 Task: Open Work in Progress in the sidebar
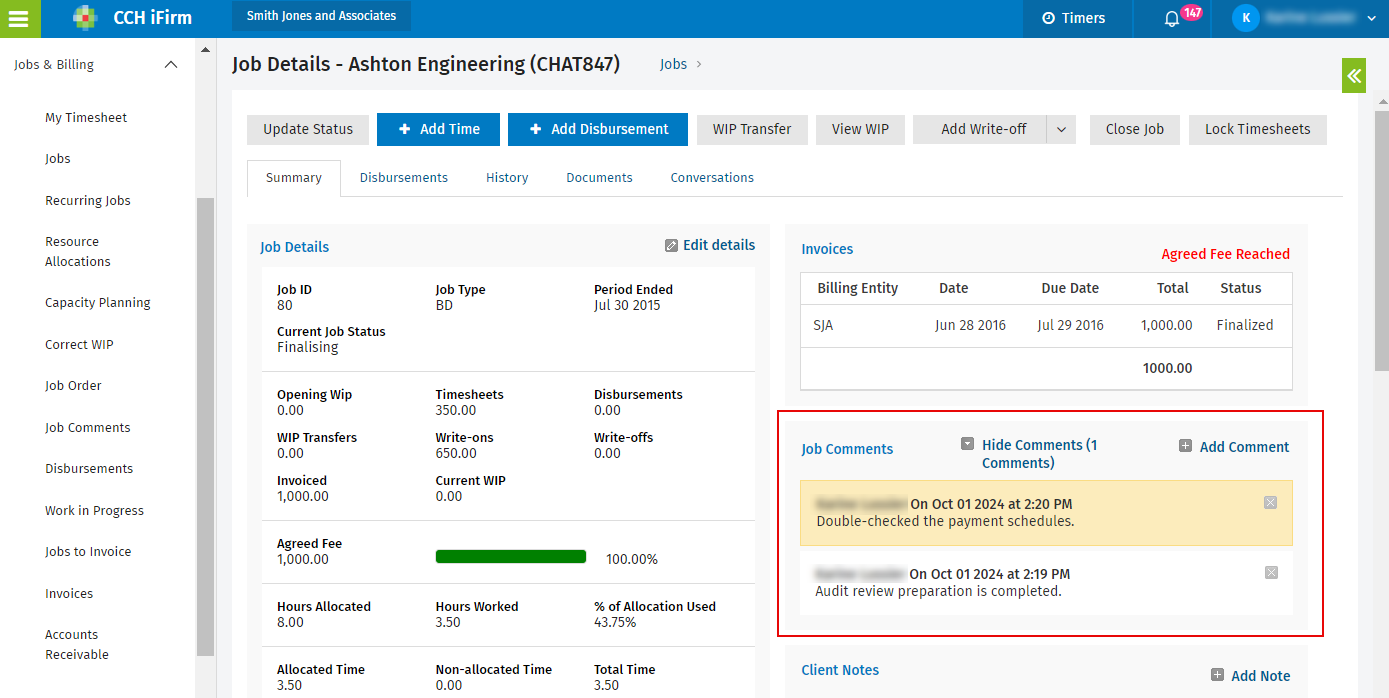click(x=94, y=511)
